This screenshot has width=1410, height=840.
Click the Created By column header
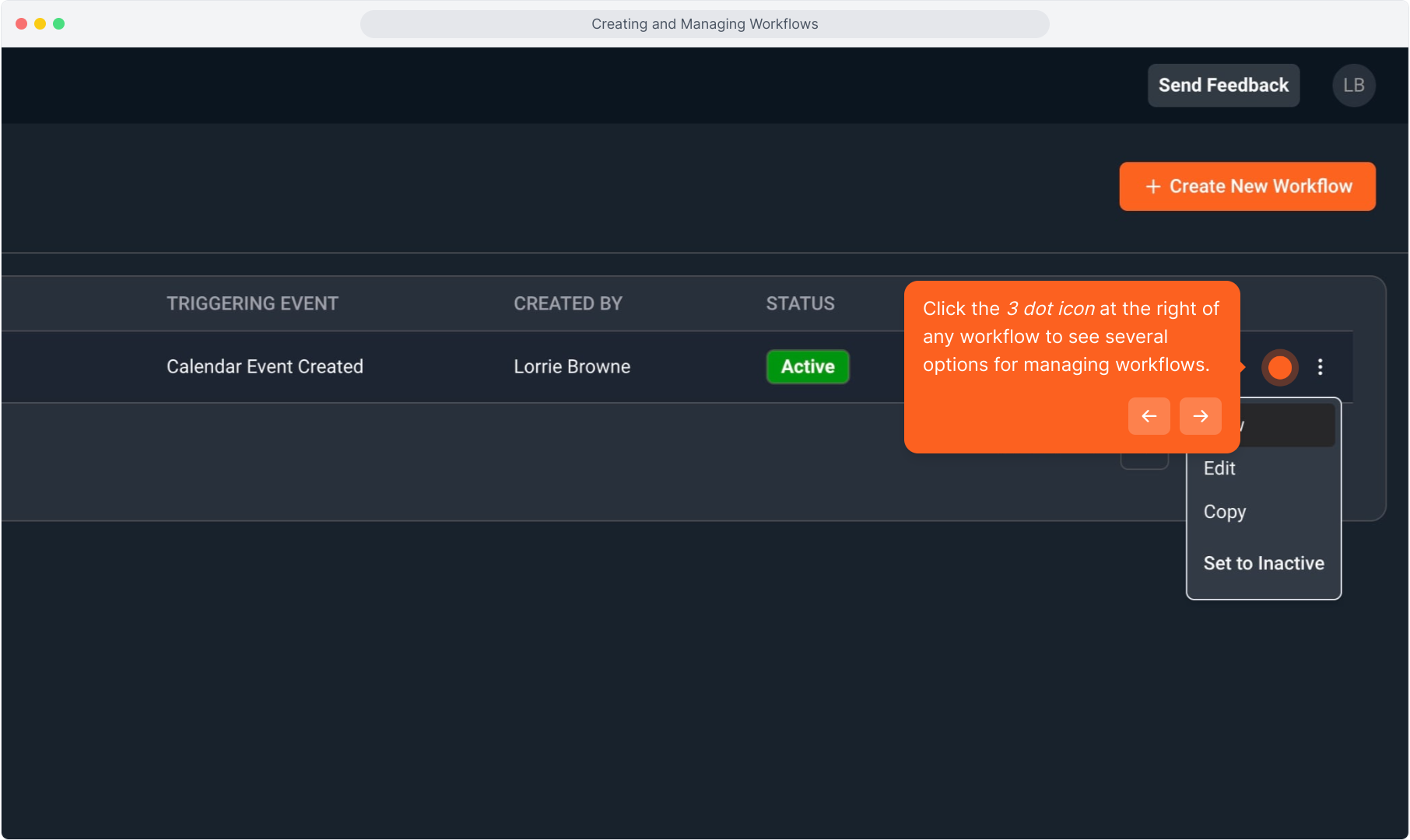pos(567,303)
